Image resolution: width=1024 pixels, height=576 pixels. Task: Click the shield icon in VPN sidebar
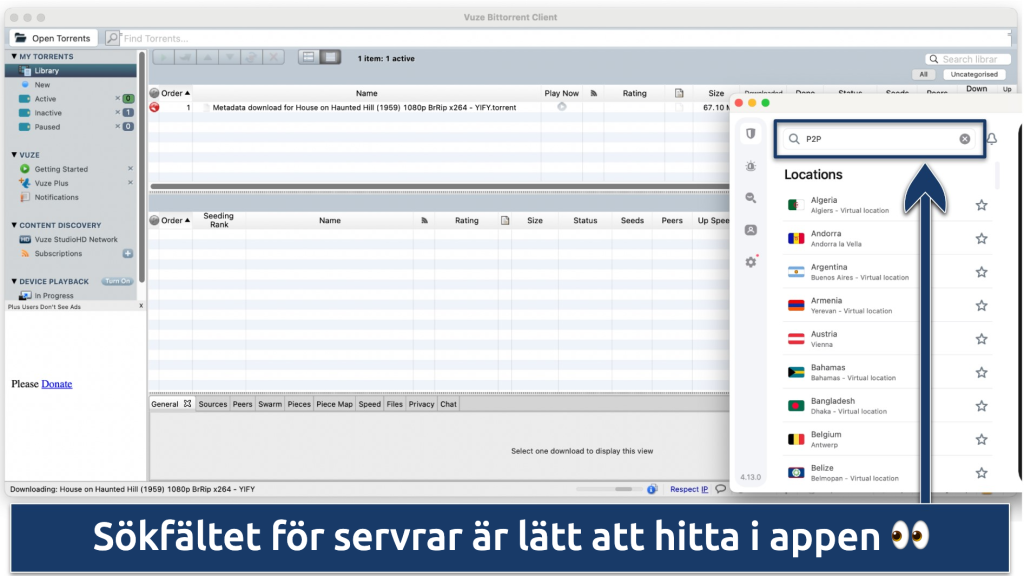click(x=750, y=134)
